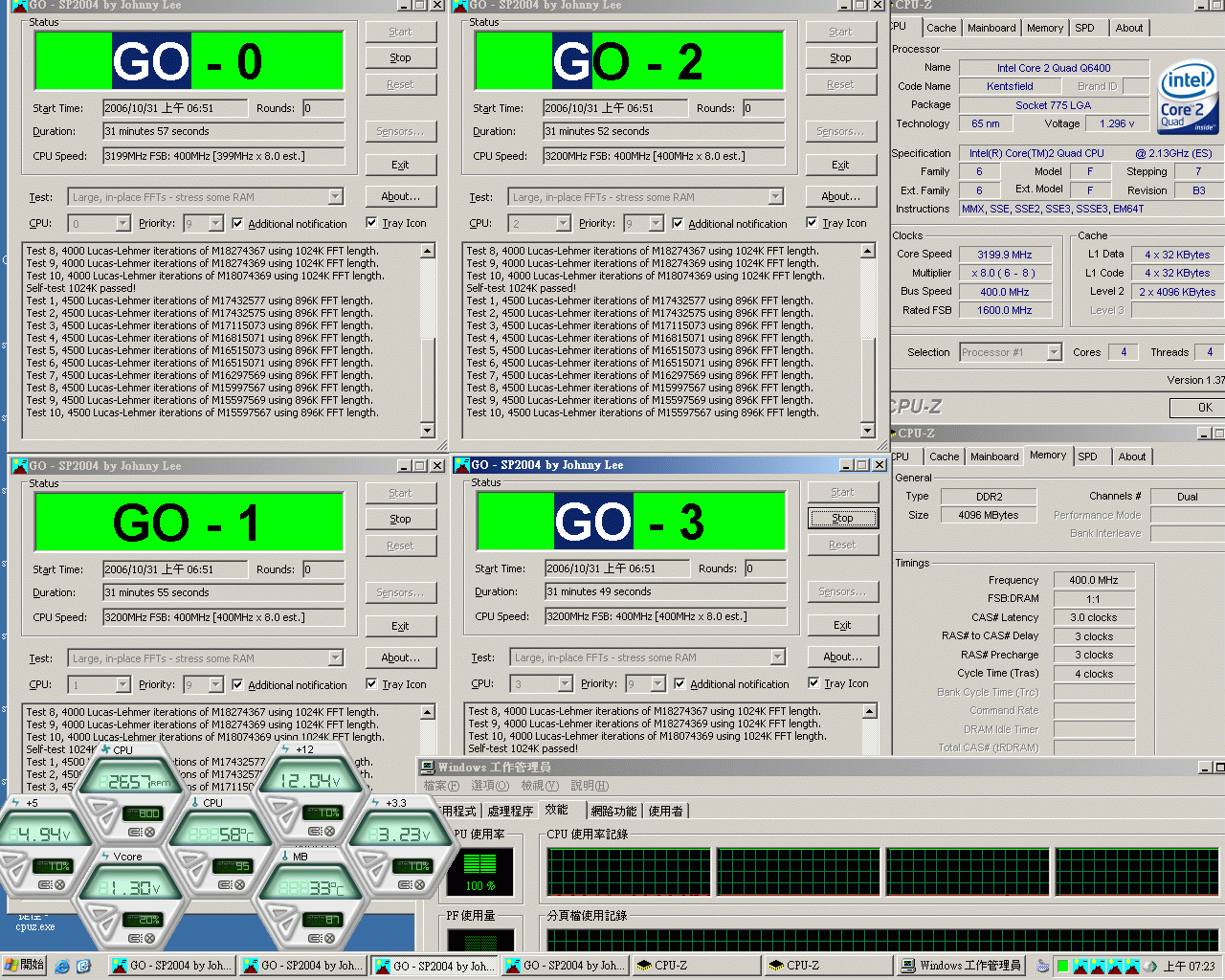Click Task Manager title bar icon
This screenshot has height=980, width=1225.
coord(428,767)
